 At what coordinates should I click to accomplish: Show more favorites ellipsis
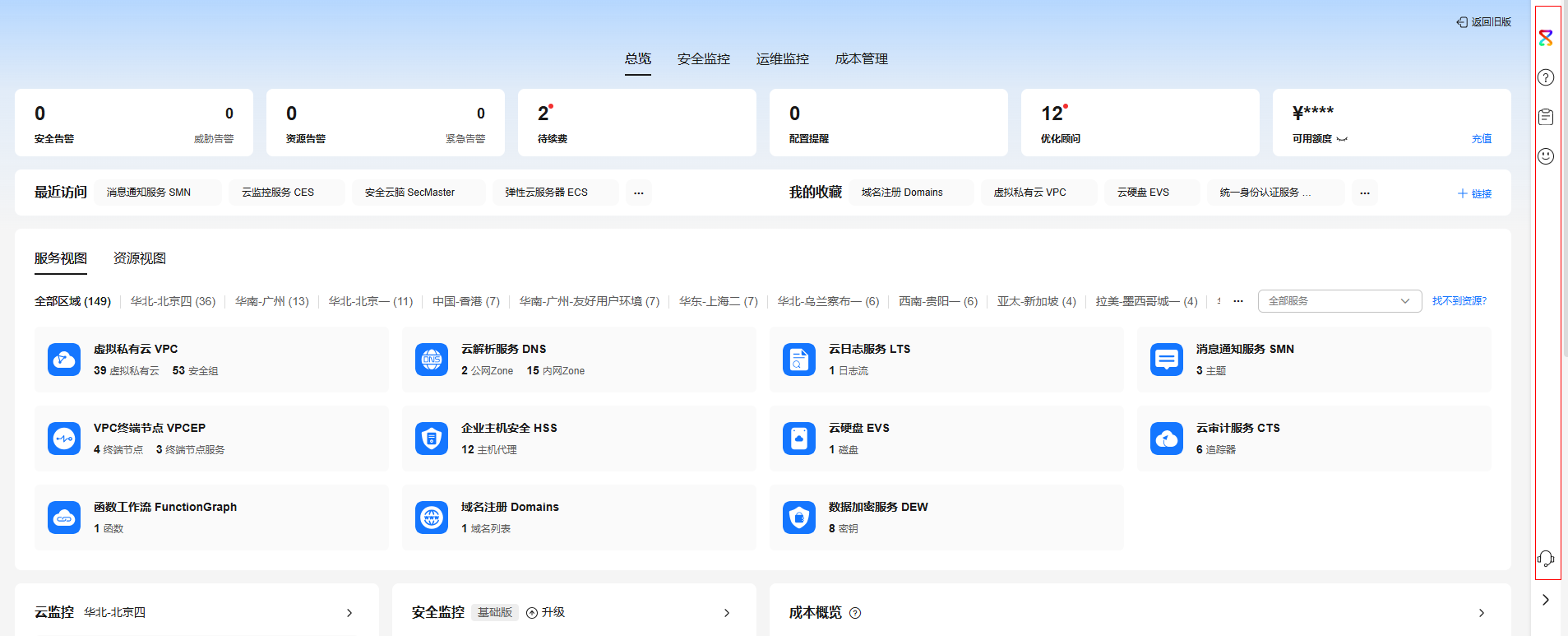click(x=1365, y=193)
